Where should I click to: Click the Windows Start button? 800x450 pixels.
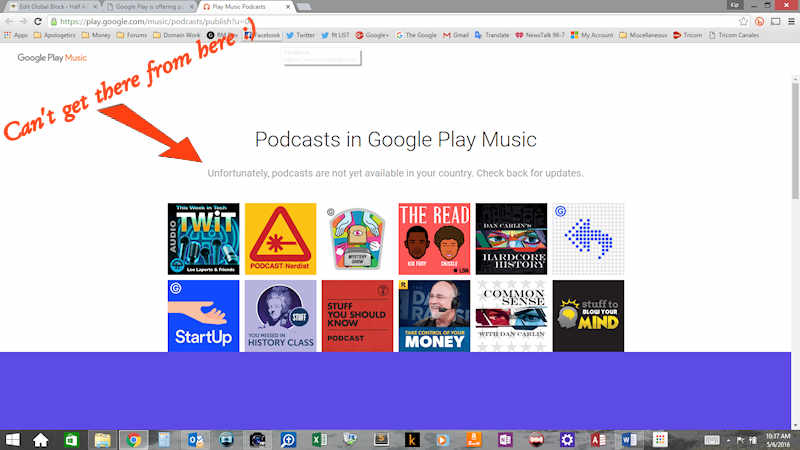pos(14,439)
